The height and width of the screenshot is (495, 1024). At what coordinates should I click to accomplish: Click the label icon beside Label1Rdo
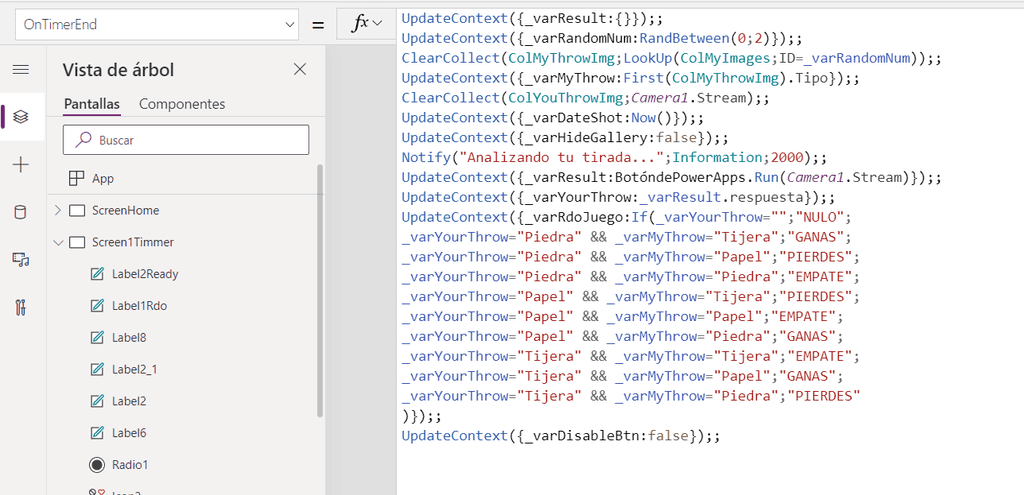[x=97, y=306]
